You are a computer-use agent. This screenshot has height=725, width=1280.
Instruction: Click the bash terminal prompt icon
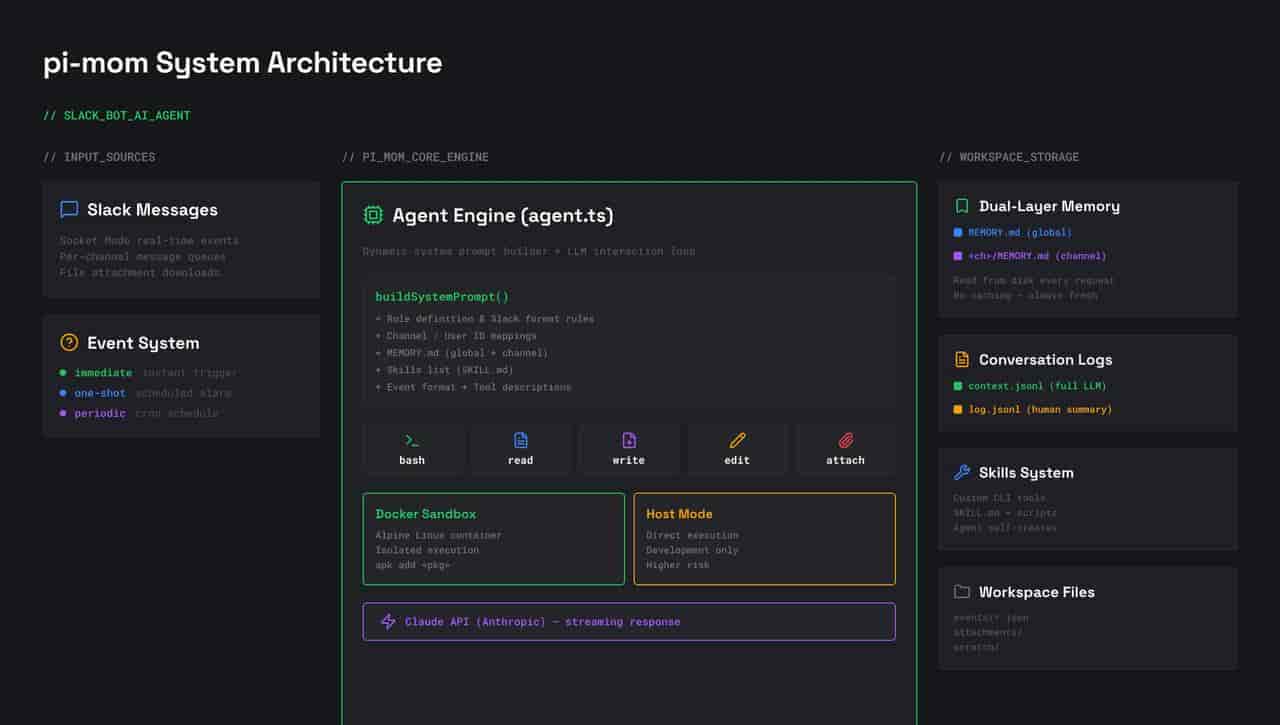[x=412, y=440]
